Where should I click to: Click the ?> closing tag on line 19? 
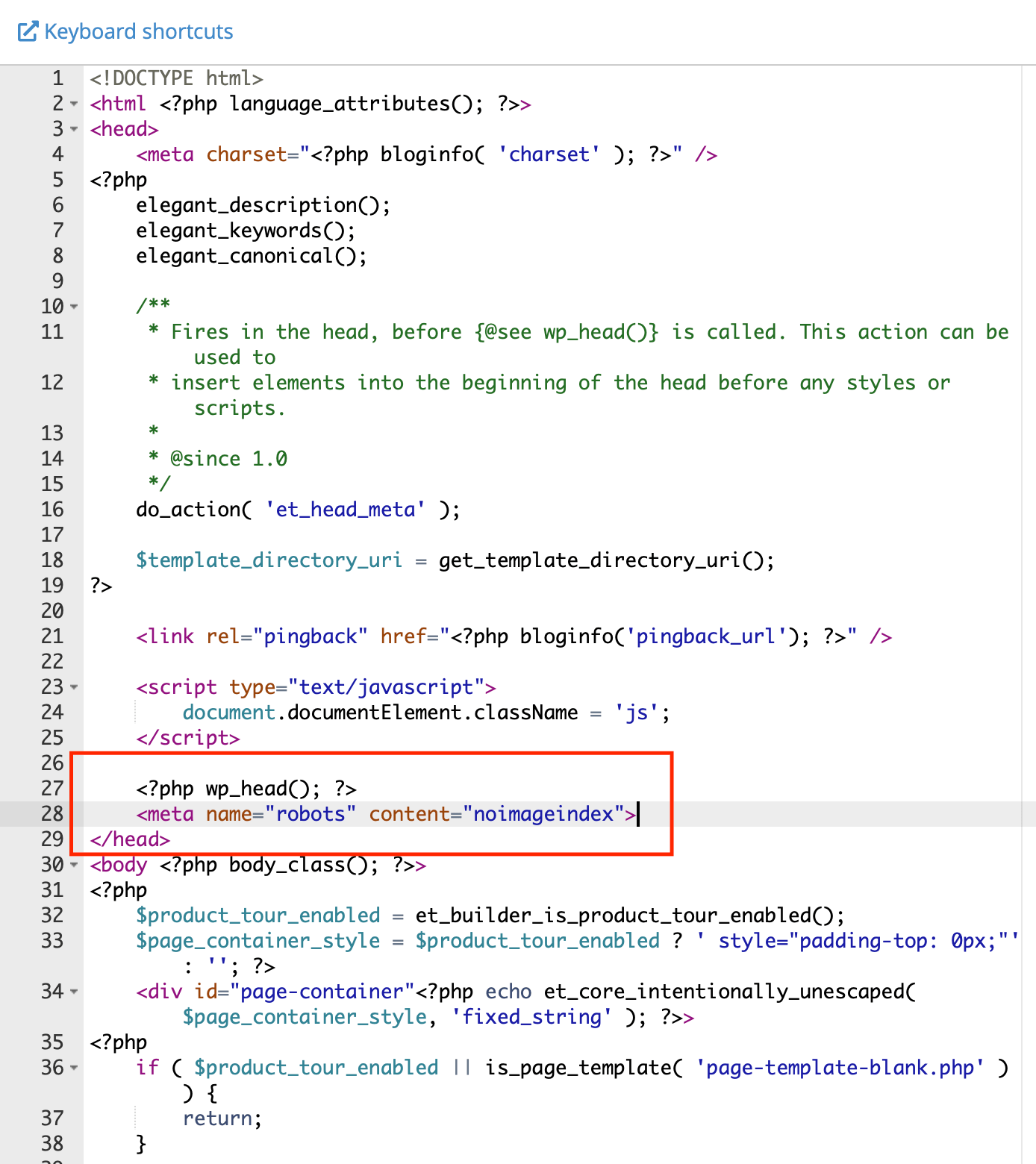click(101, 586)
